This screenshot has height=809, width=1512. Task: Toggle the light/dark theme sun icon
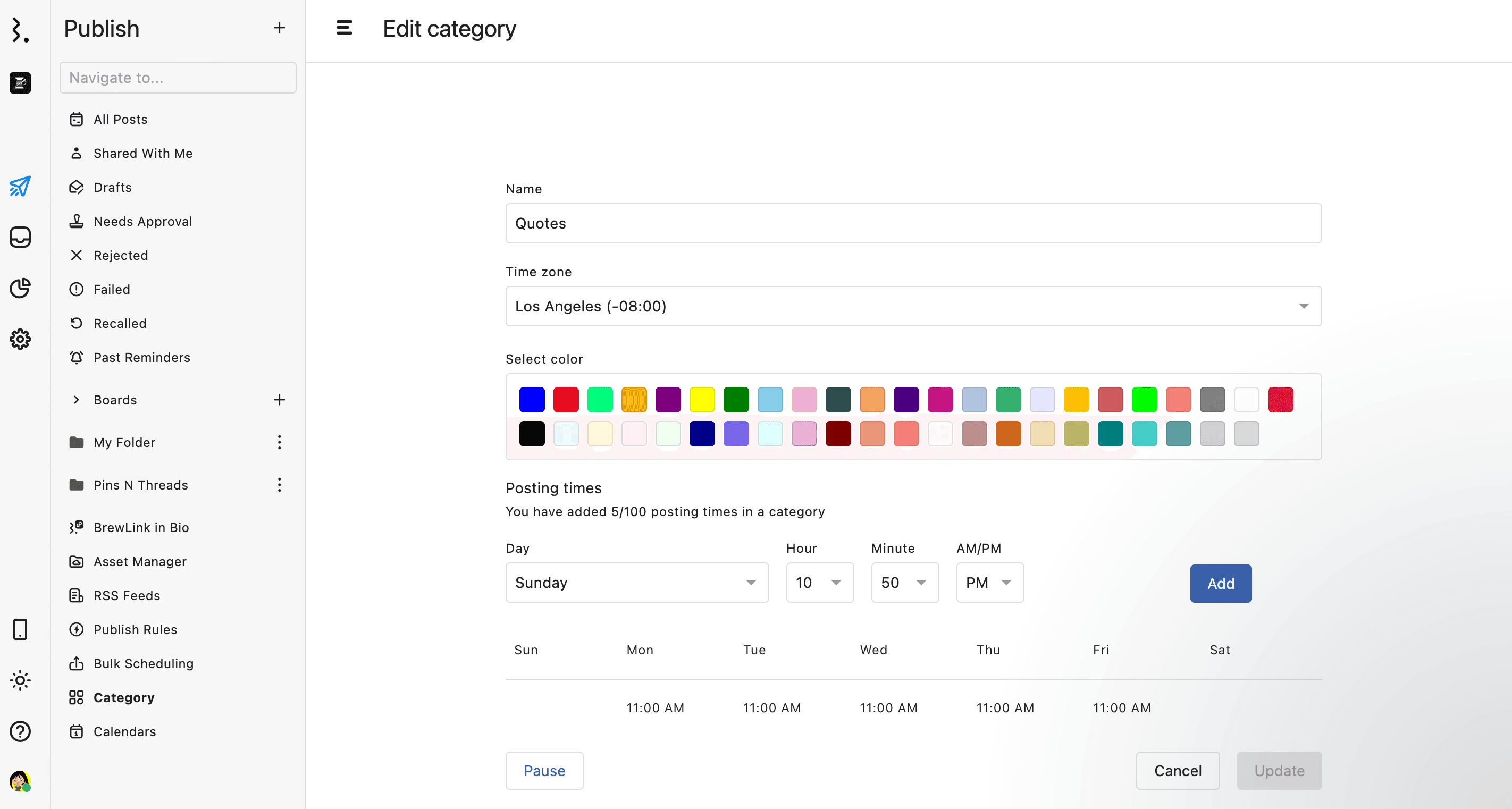[20, 680]
